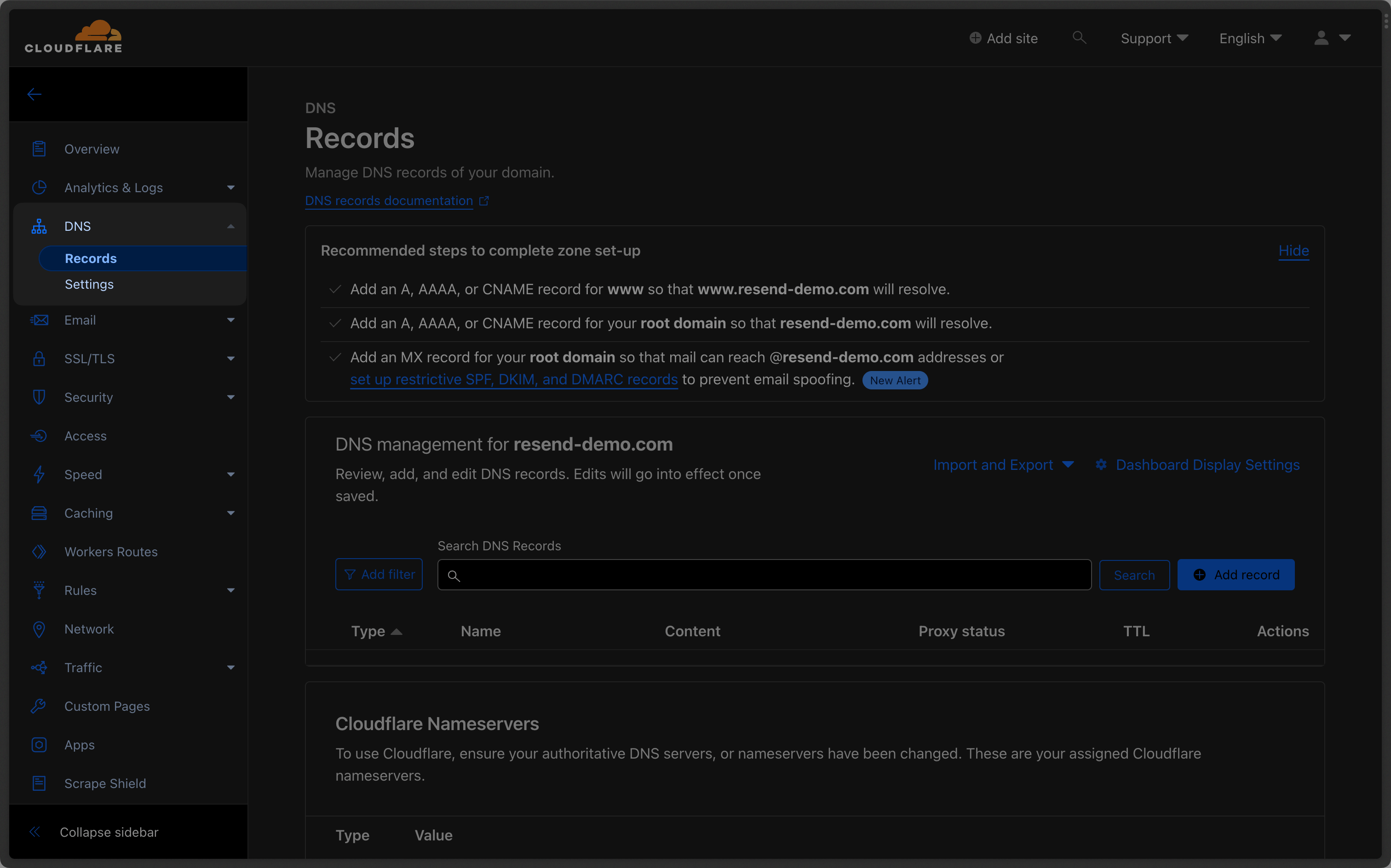Expand the Security section arrow
The height and width of the screenshot is (868, 1391).
[231, 397]
